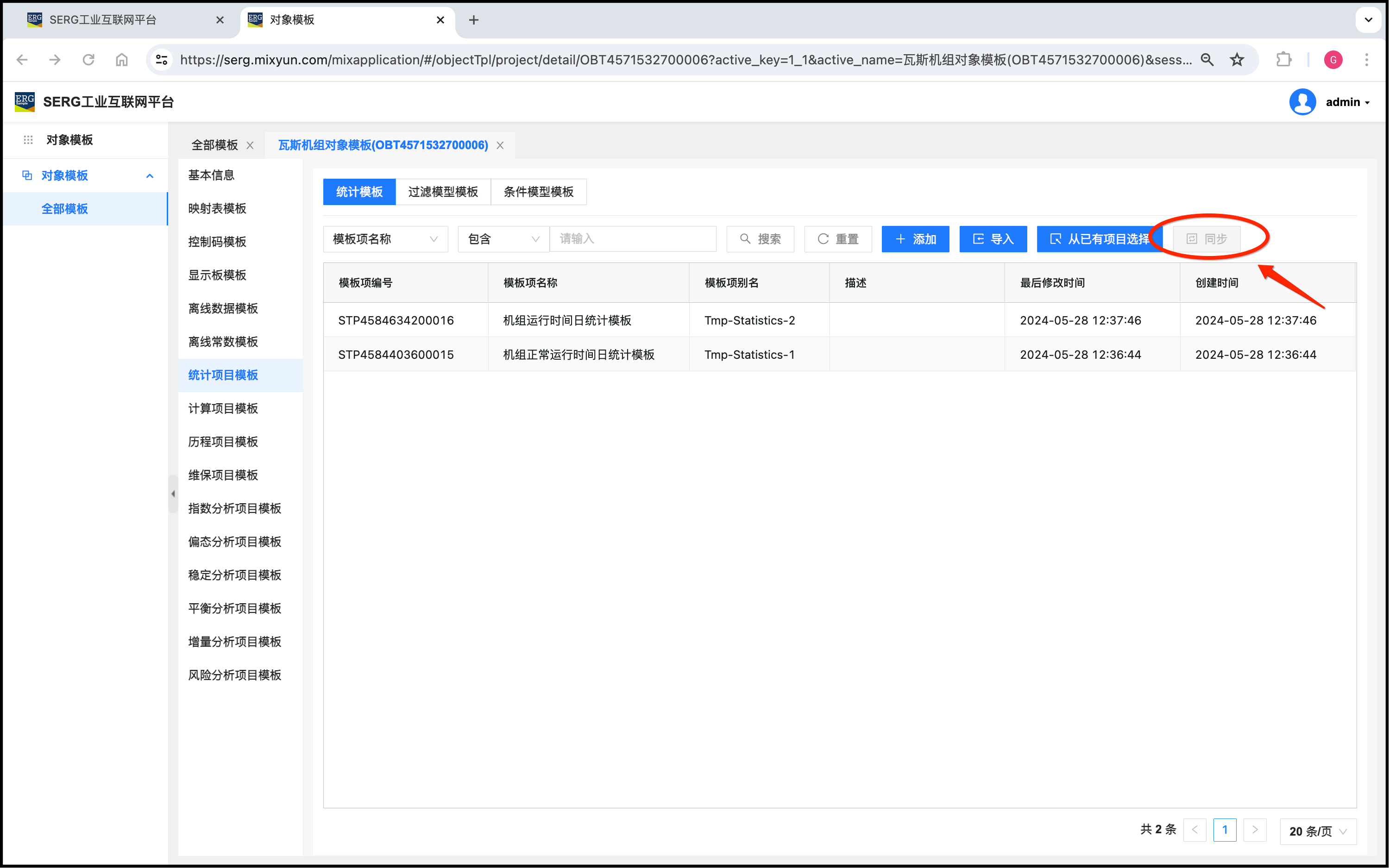Click the grid menu icon beside 对象模板
Viewport: 1389px width, 868px height.
coord(28,140)
